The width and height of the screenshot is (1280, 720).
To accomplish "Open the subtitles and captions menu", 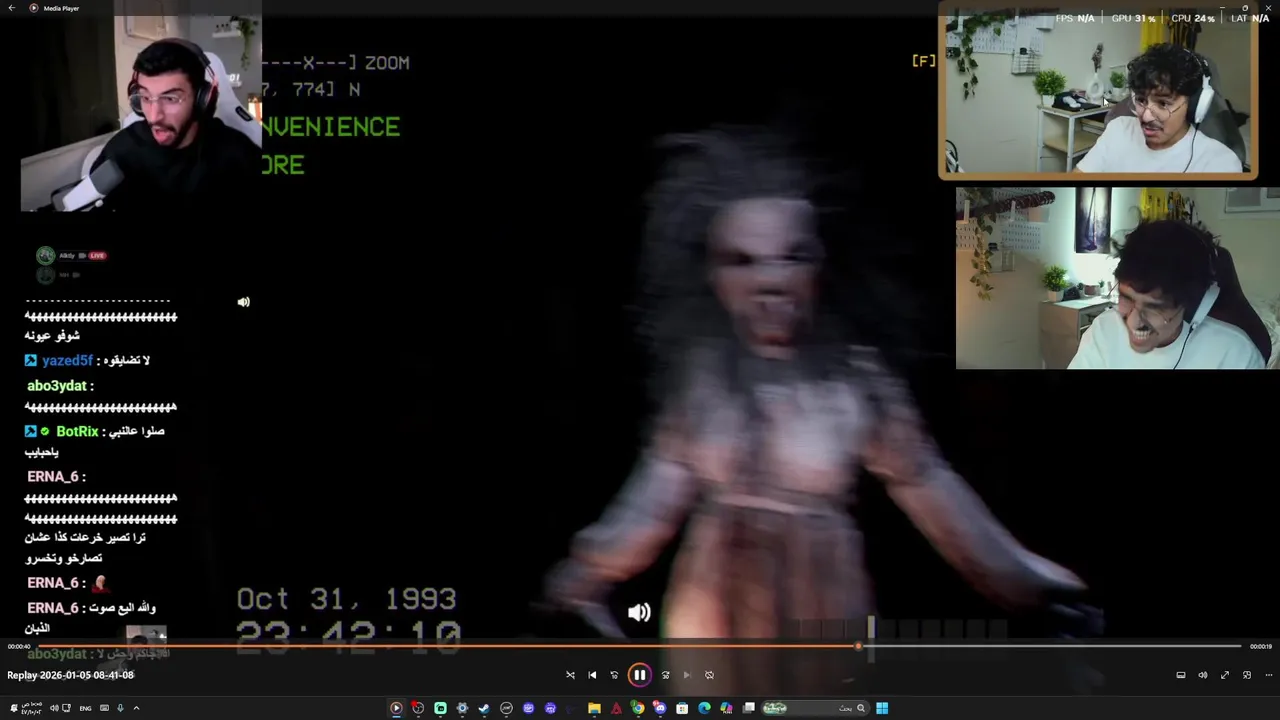I will 1180,675.
